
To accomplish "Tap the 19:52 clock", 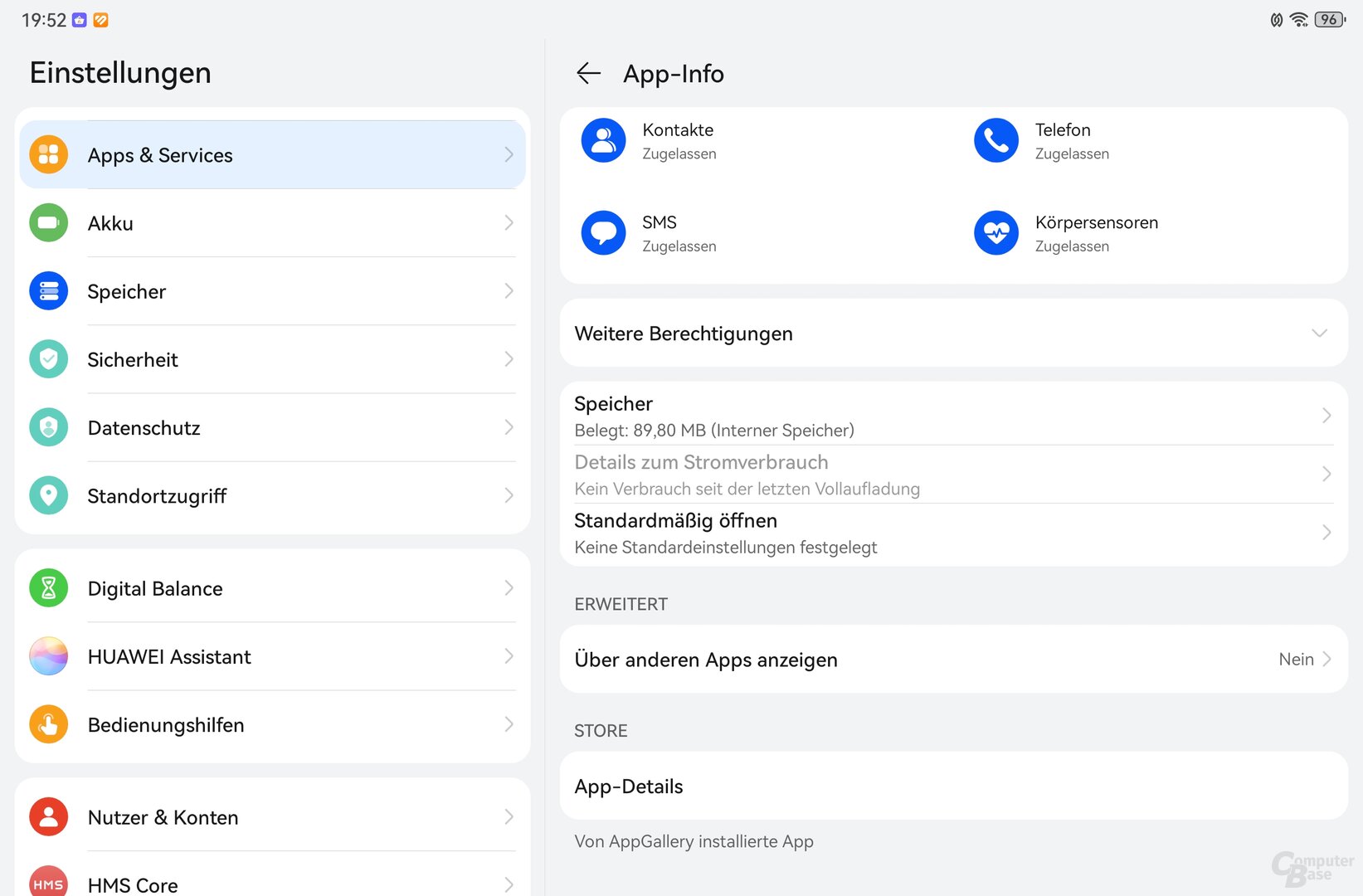I will [x=44, y=20].
